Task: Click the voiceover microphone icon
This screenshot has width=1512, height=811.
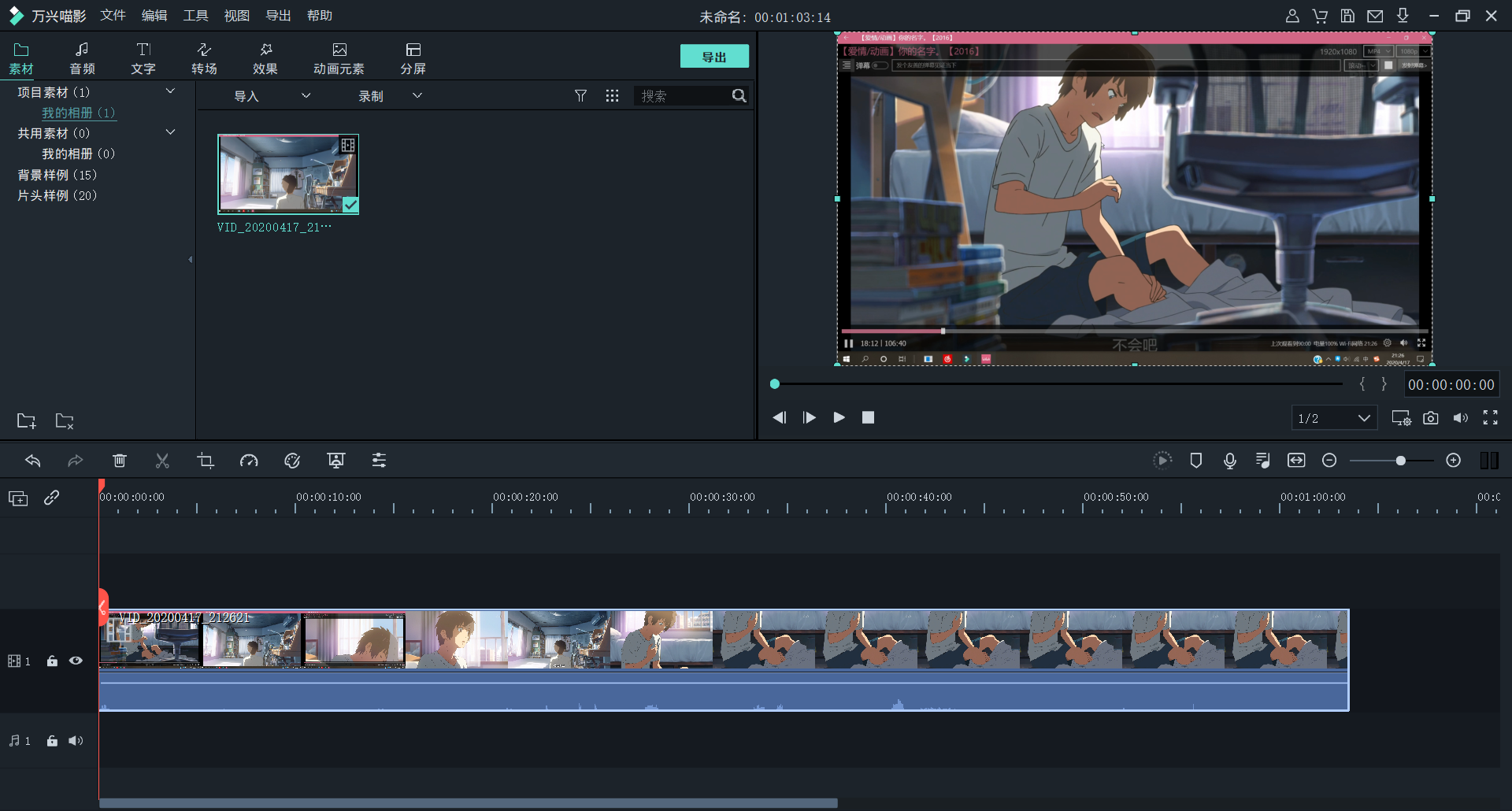Action: [1229, 461]
